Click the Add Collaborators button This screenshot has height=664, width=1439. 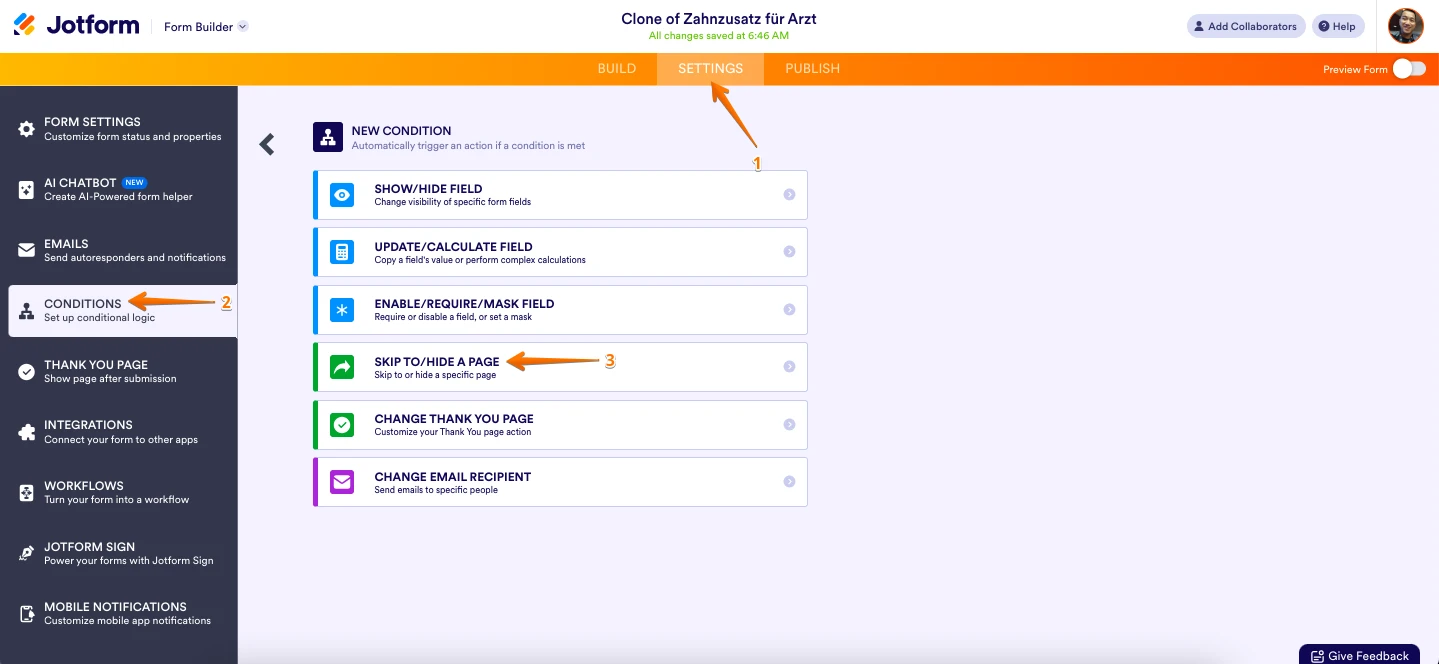(x=1245, y=27)
